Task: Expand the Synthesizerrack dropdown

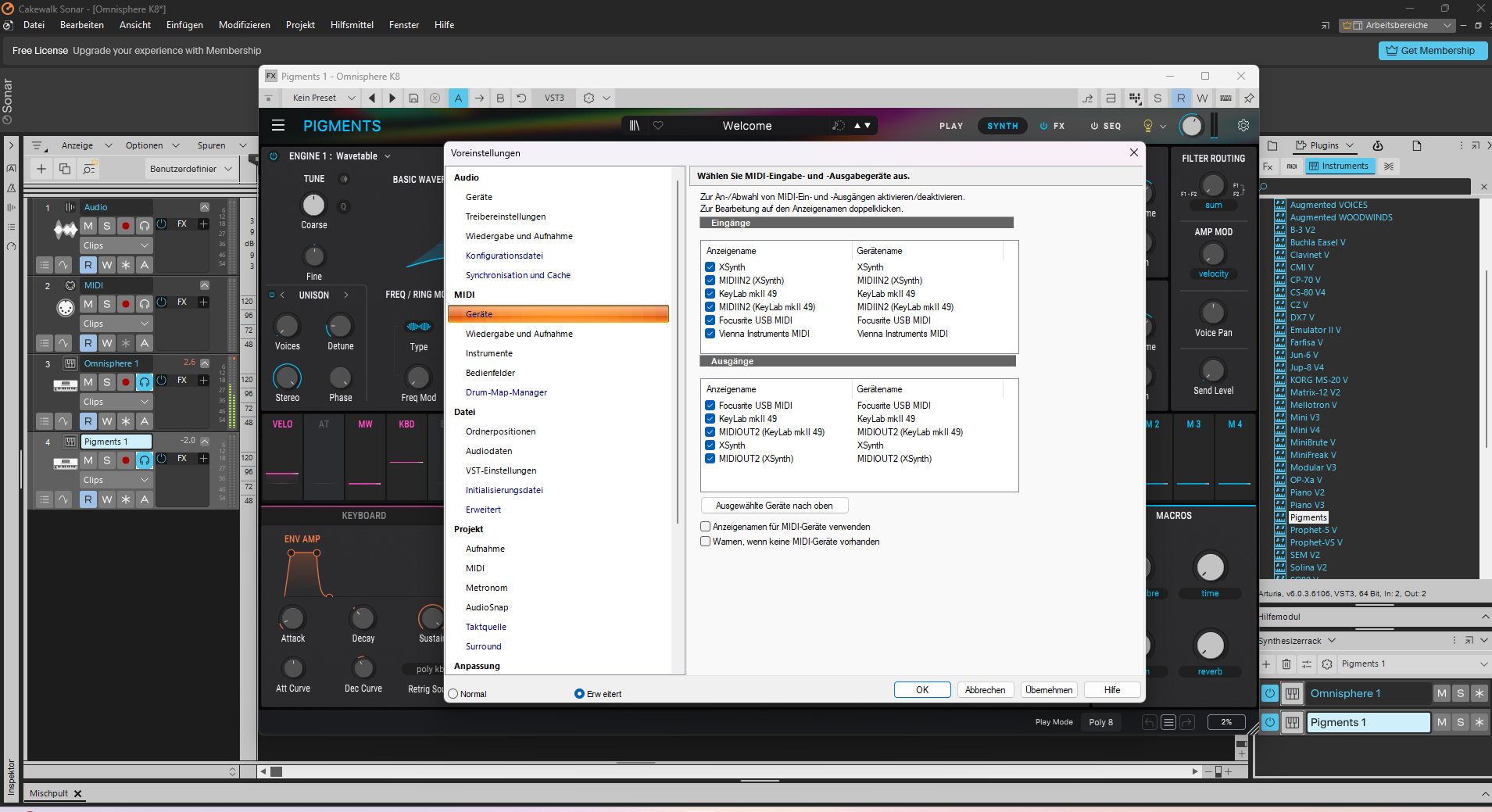Action: click(1332, 641)
